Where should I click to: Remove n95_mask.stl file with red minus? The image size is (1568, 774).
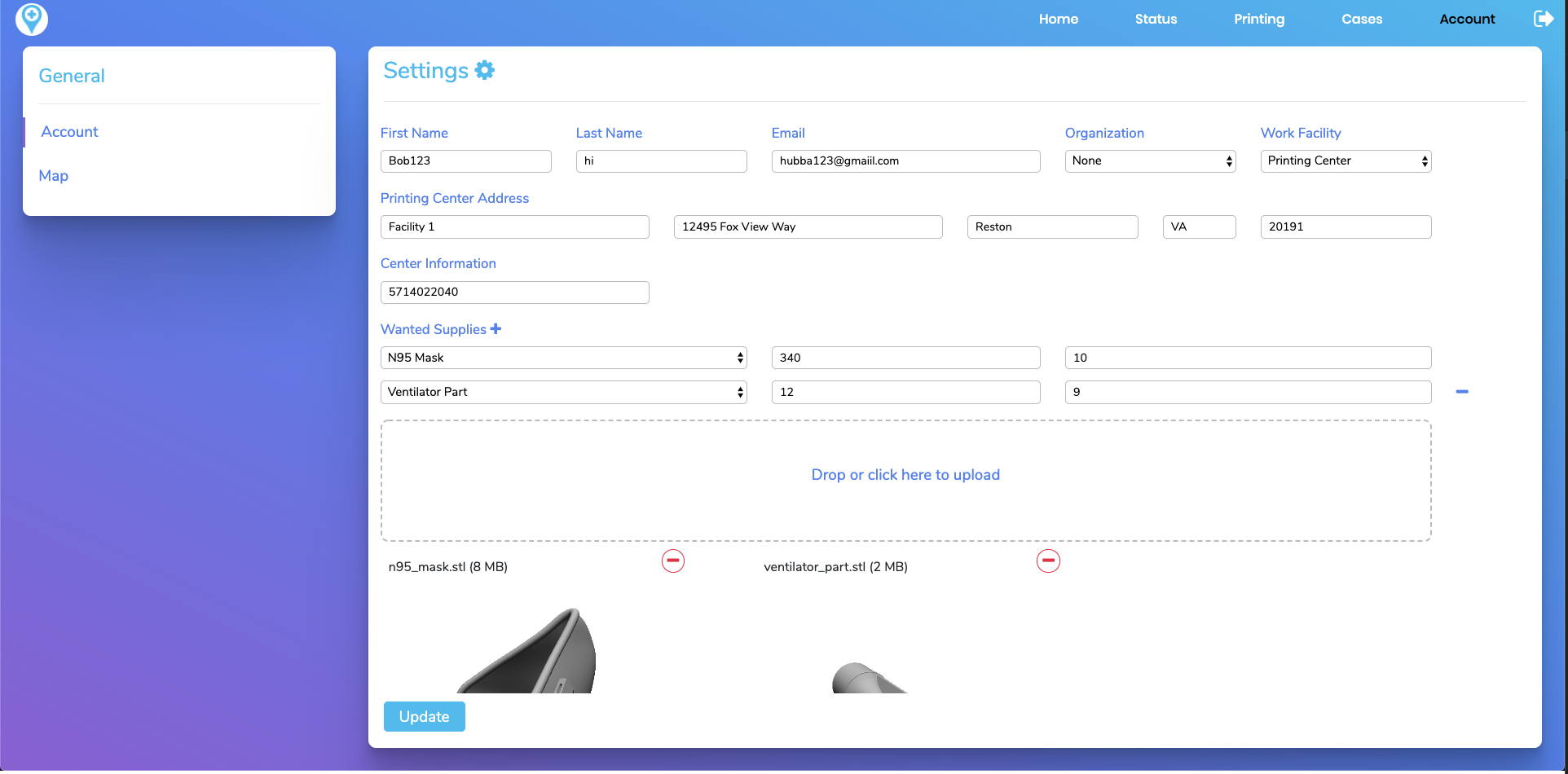[x=673, y=561]
